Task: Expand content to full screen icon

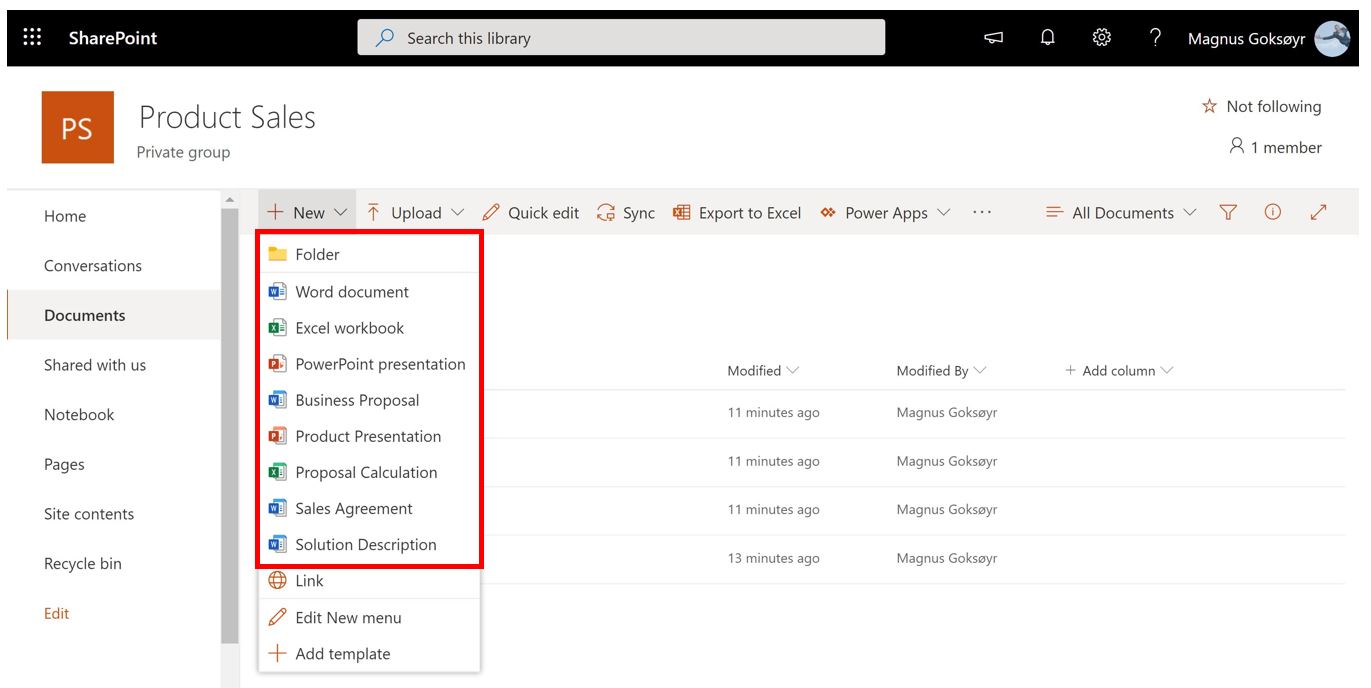Action: [x=1318, y=212]
